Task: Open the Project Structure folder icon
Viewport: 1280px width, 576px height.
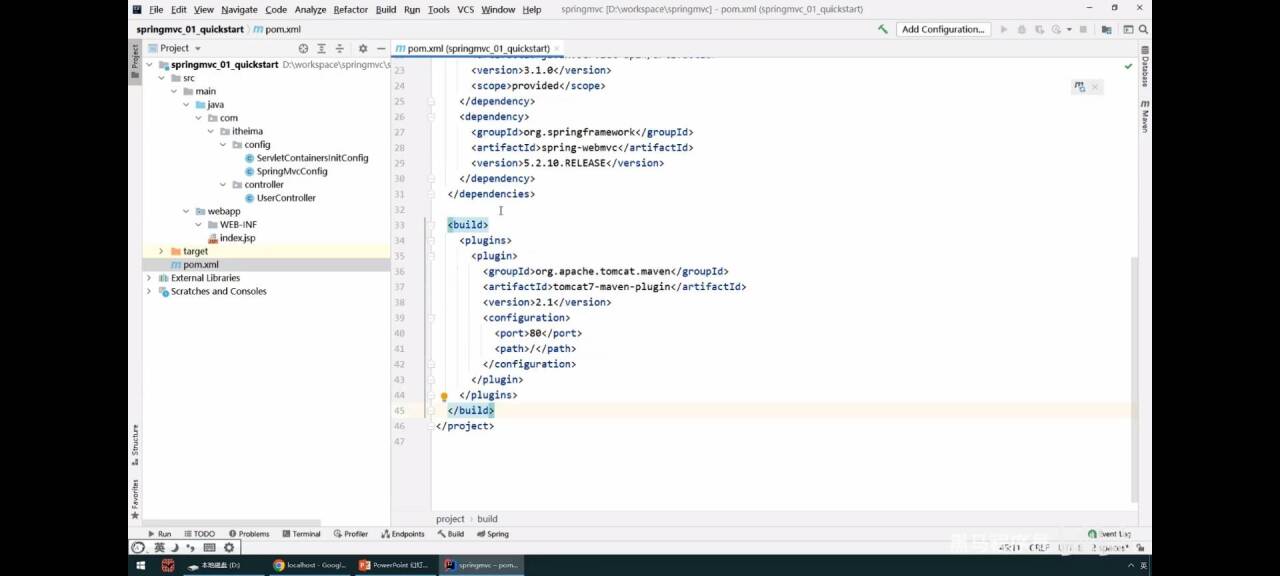Action: point(1106,30)
